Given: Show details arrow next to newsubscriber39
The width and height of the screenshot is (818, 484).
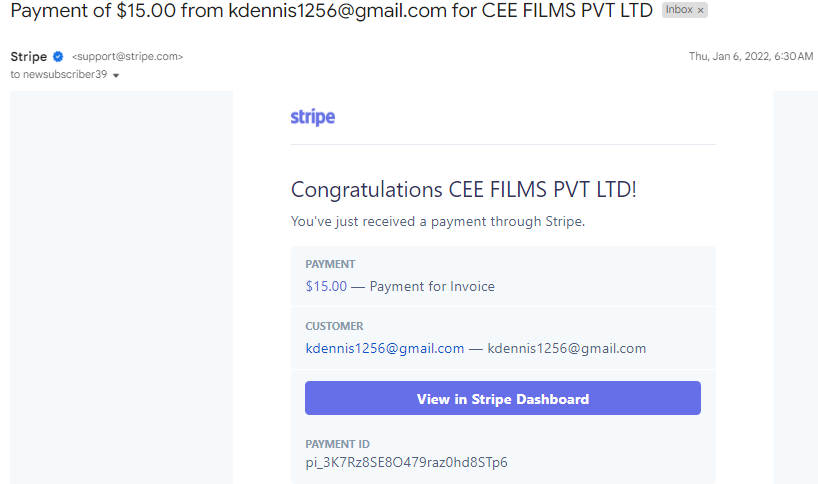Looking at the screenshot, I should pyautogui.click(x=116, y=75).
